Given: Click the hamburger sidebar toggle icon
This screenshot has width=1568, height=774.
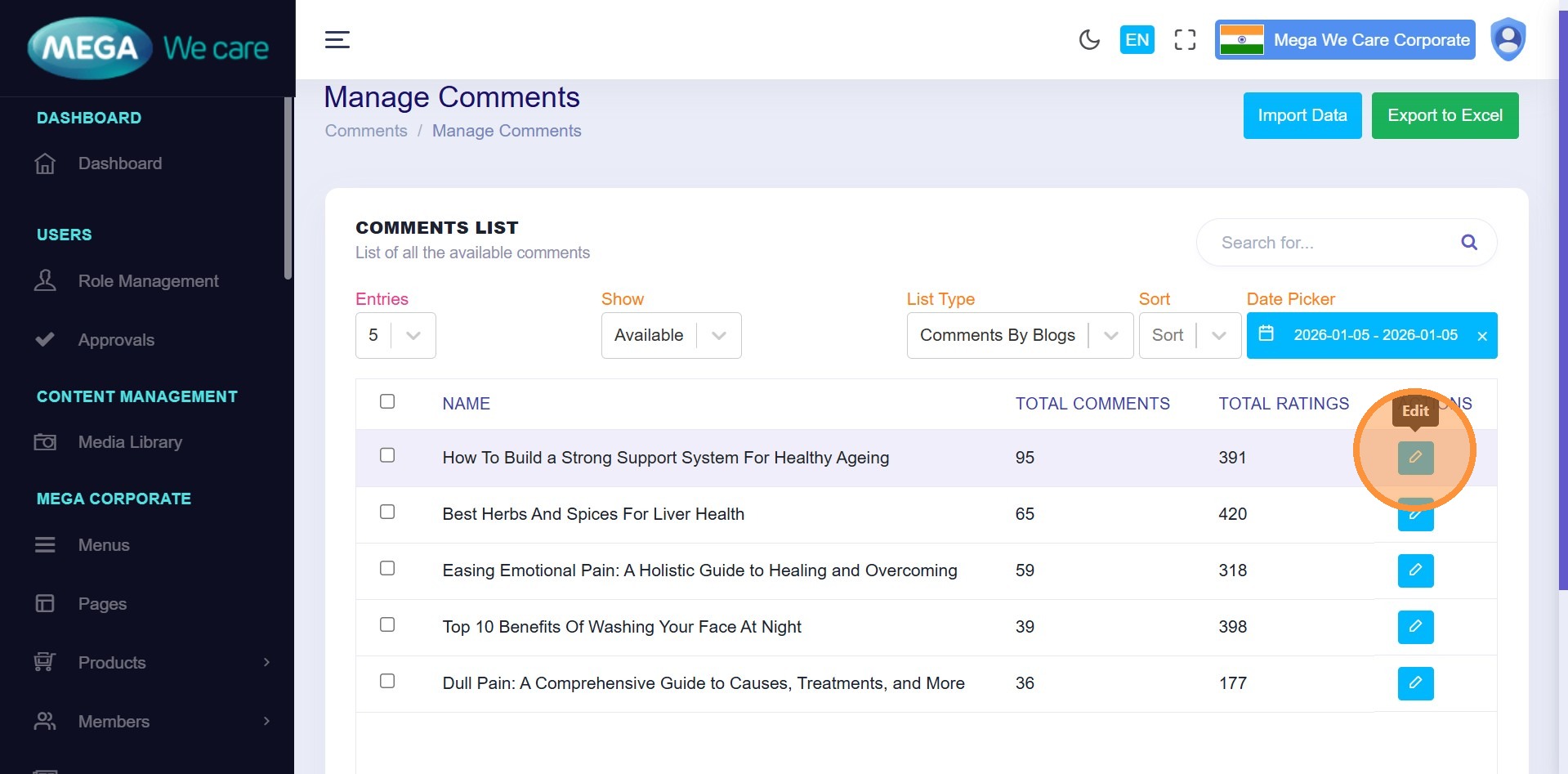Looking at the screenshot, I should click(x=337, y=39).
